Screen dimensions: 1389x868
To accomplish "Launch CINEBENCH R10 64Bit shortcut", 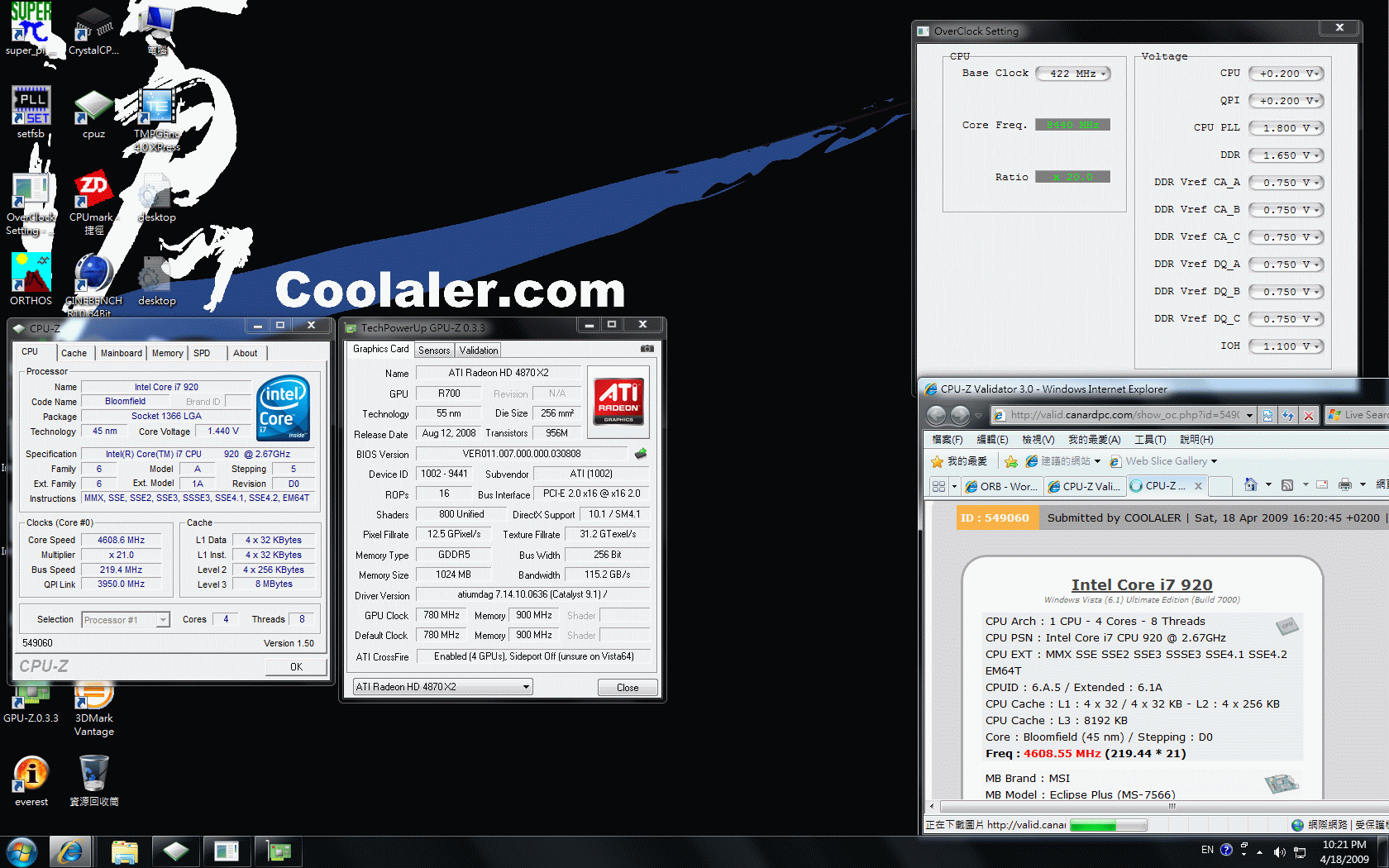I will tap(93, 285).
